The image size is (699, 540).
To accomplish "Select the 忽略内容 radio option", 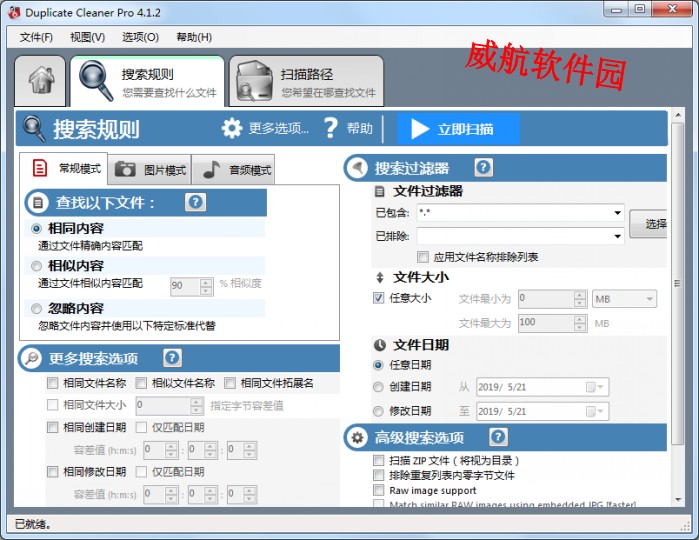I will point(37,309).
